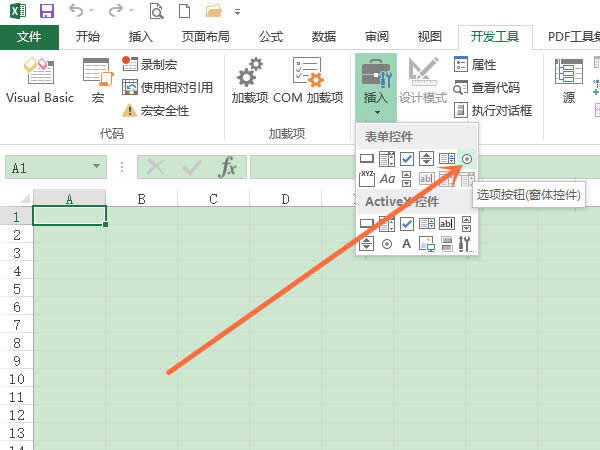Insert form control Spin Button

click(x=426, y=158)
